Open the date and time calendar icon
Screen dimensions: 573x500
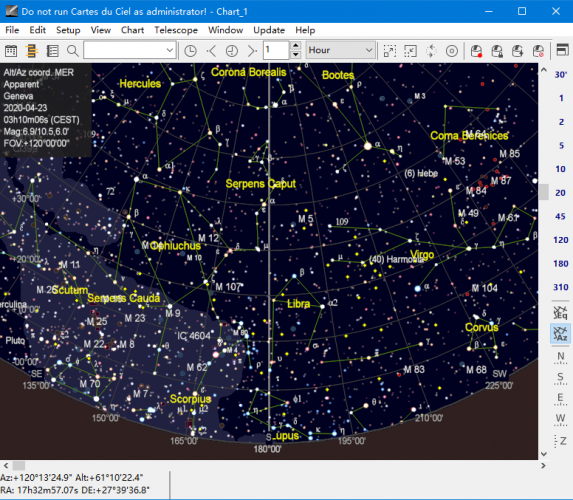11,51
